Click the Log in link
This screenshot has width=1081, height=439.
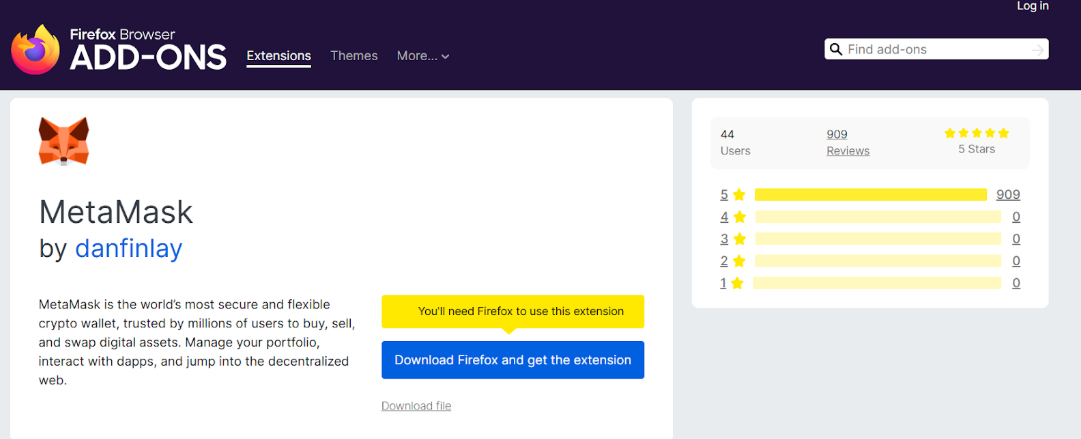(1032, 6)
